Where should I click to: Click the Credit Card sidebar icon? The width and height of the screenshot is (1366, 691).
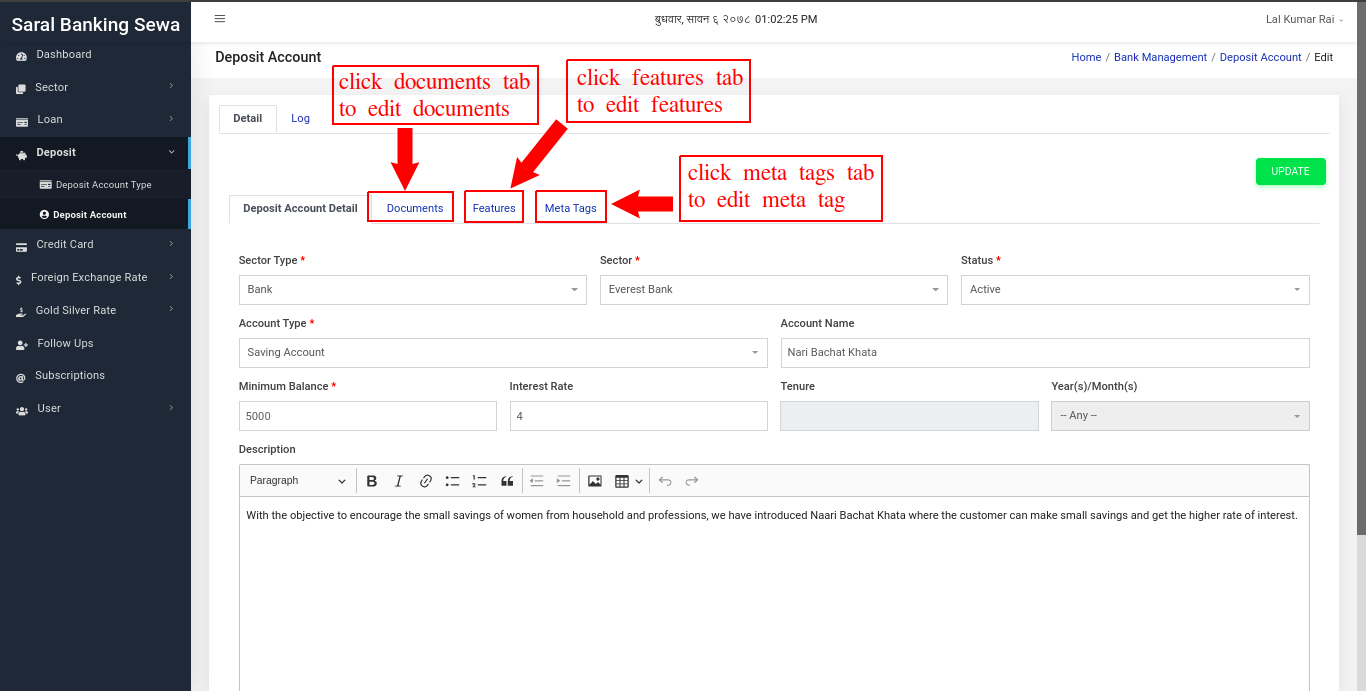tap(21, 246)
